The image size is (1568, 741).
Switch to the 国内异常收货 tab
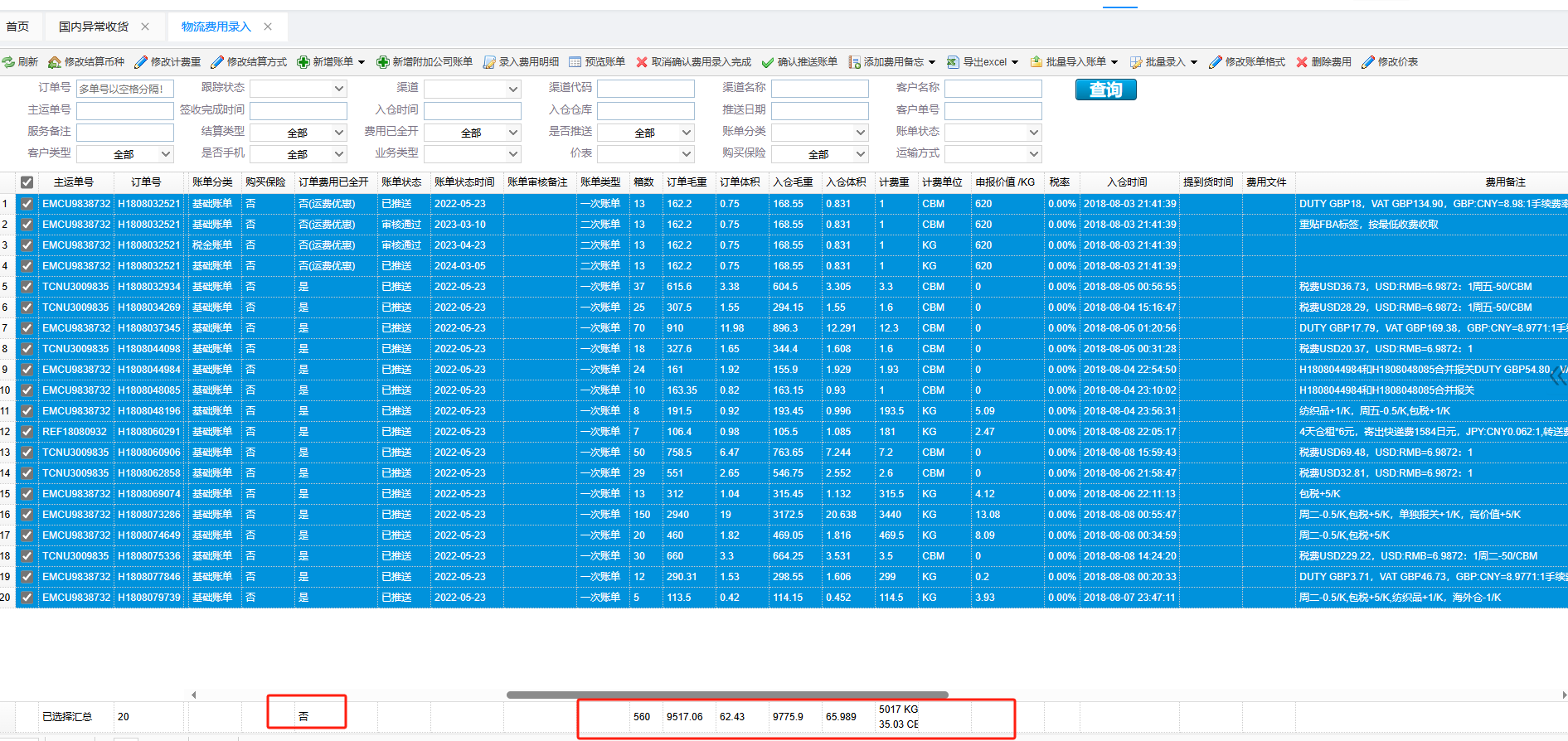[x=94, y=27]
